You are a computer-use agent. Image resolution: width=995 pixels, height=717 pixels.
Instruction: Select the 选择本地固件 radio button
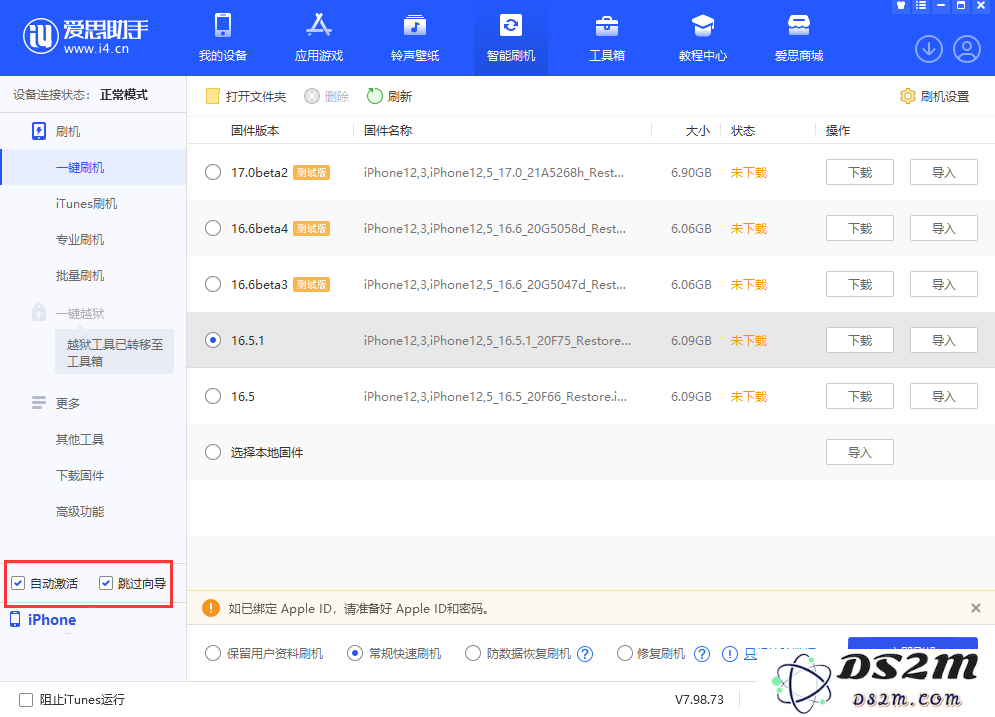point(213,452)
